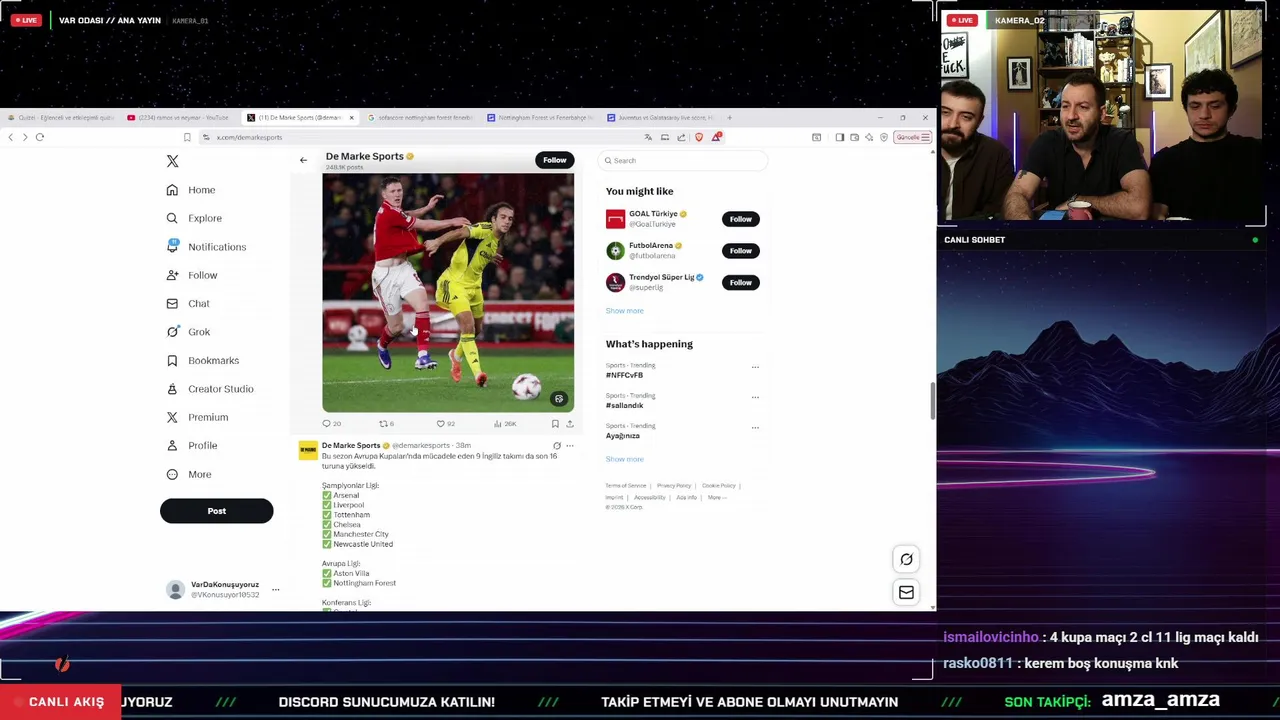The width and height of the screenshot is (1280, 720).
Task: Click the Cookie Policy footer link
Action: [x=718, y=486]
